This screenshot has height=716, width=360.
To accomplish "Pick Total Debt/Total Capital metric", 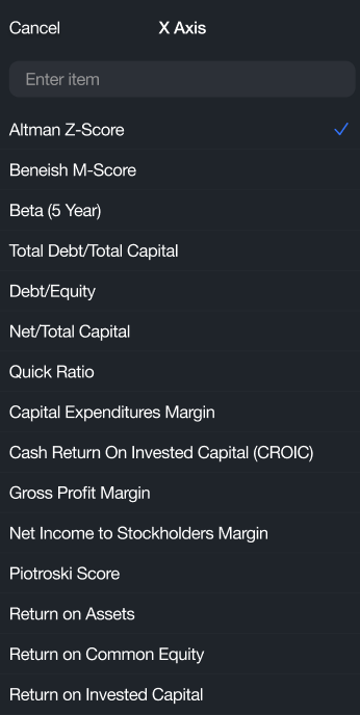I will (180, 251).
